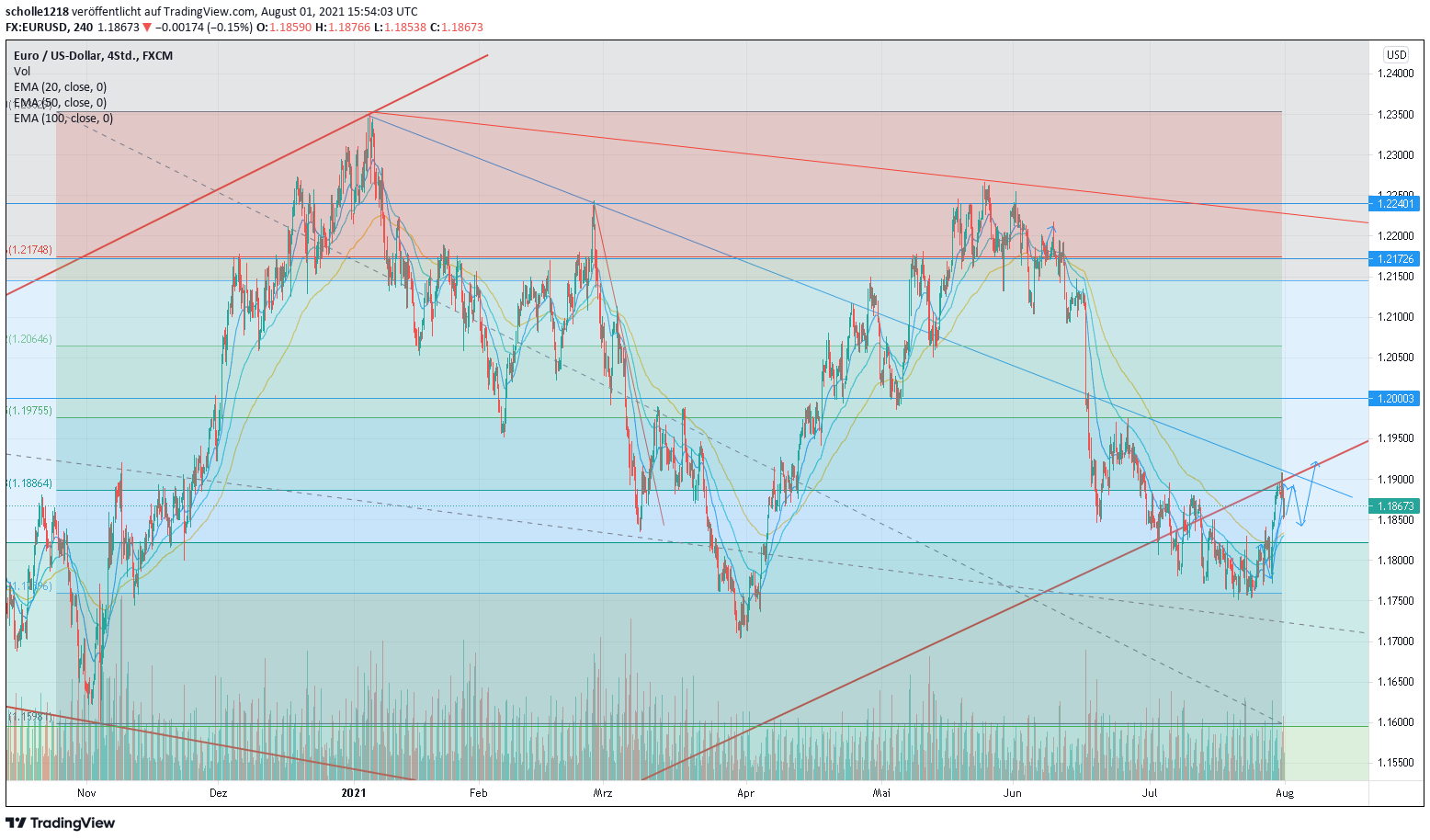Click the FXCM exchange label

click(157, 55)
